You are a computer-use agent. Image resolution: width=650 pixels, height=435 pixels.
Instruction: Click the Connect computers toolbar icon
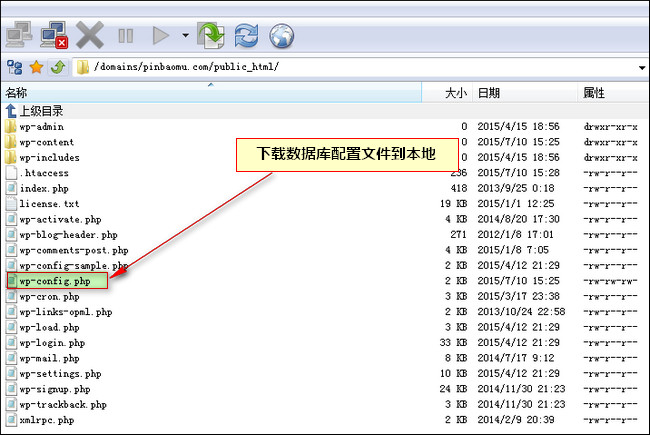pyautogui.click(x=19, y=35)
